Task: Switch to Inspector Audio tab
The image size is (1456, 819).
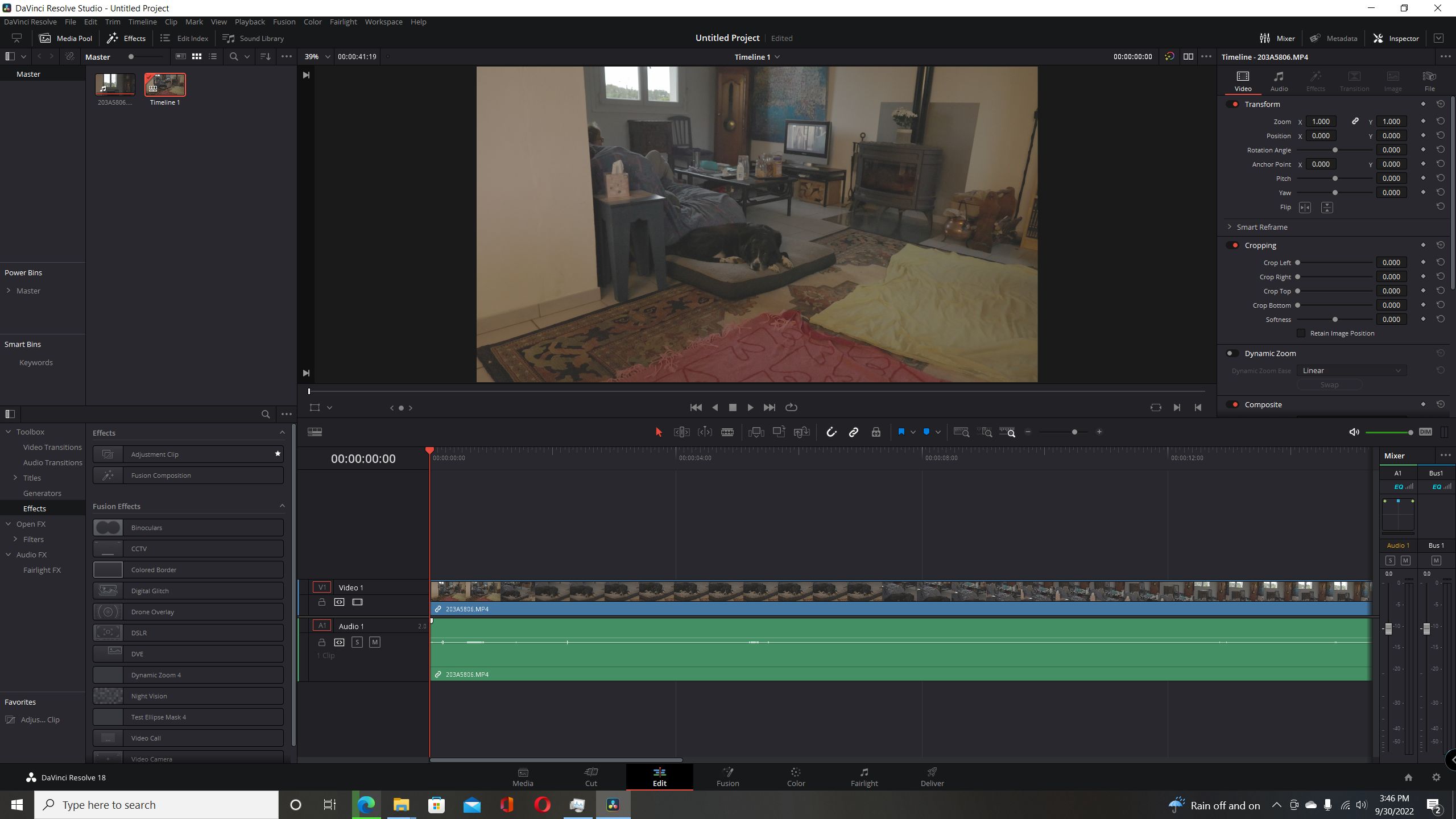Action: [1279, 81]
